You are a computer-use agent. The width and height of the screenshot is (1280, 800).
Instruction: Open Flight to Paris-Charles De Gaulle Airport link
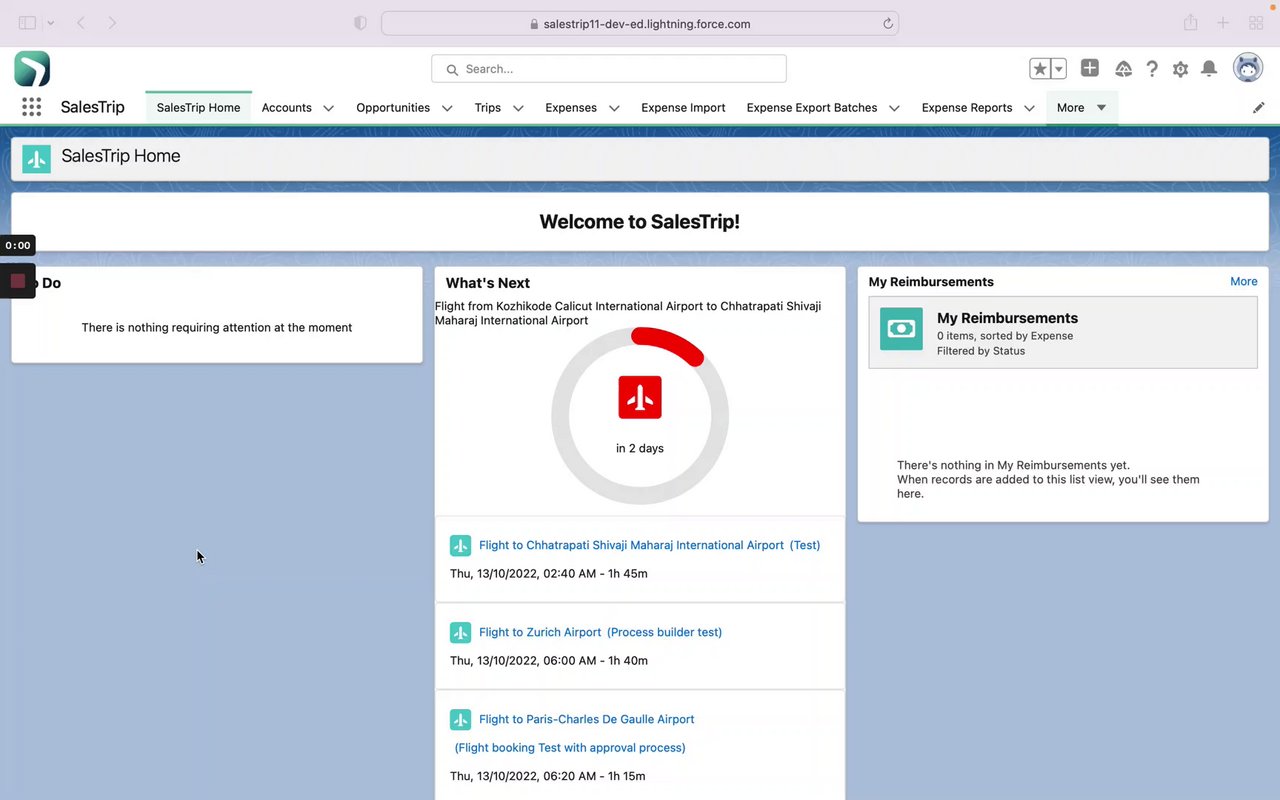click(x=586, y=719)
